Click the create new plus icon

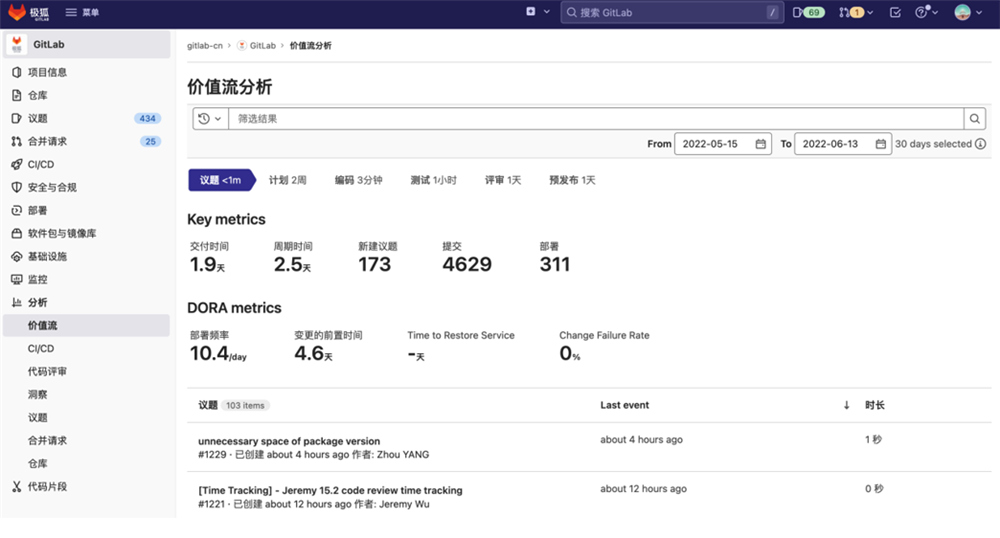pos(531,11)
